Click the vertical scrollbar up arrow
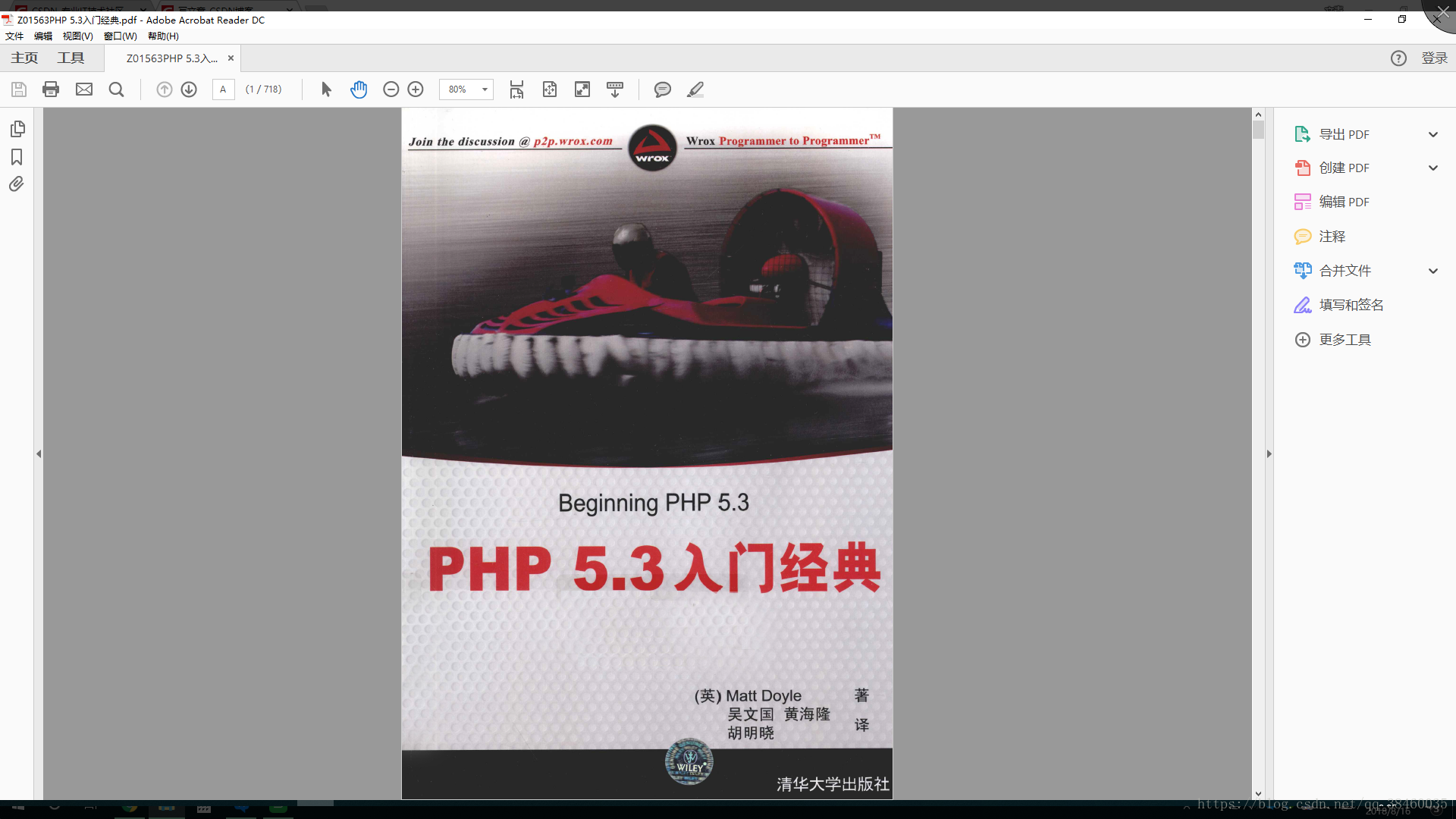The width and height of the screenshot is (1456, 819). (1258, 115)
